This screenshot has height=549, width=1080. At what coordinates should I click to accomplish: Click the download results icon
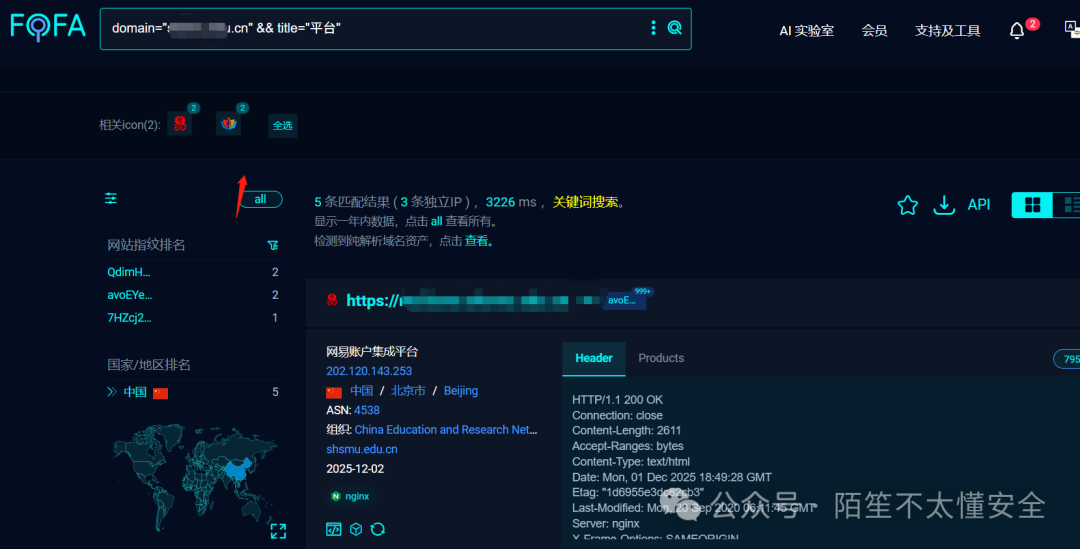click(944, 205)
